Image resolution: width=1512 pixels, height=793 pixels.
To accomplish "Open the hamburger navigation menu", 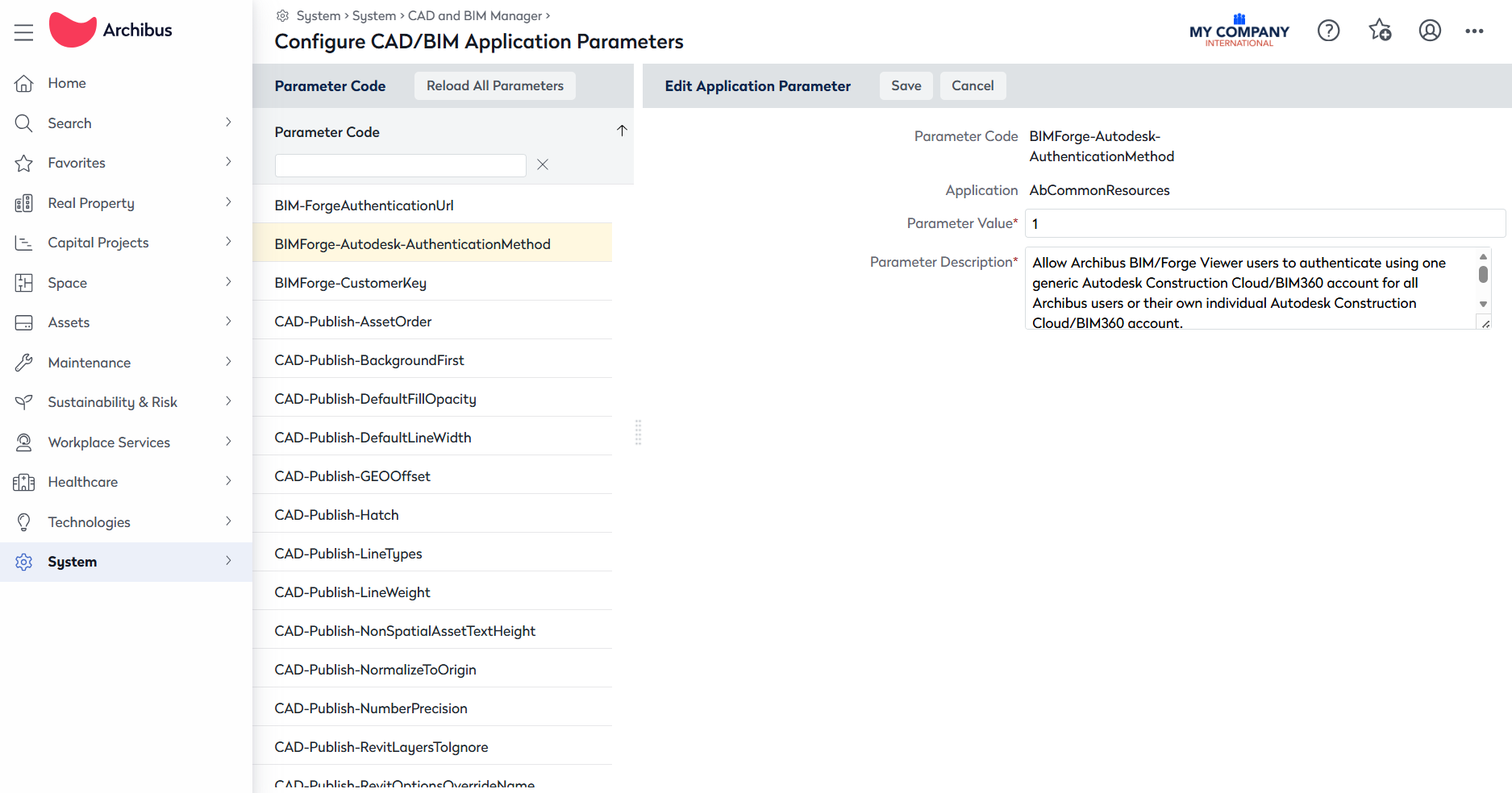I will click(23, 32).
